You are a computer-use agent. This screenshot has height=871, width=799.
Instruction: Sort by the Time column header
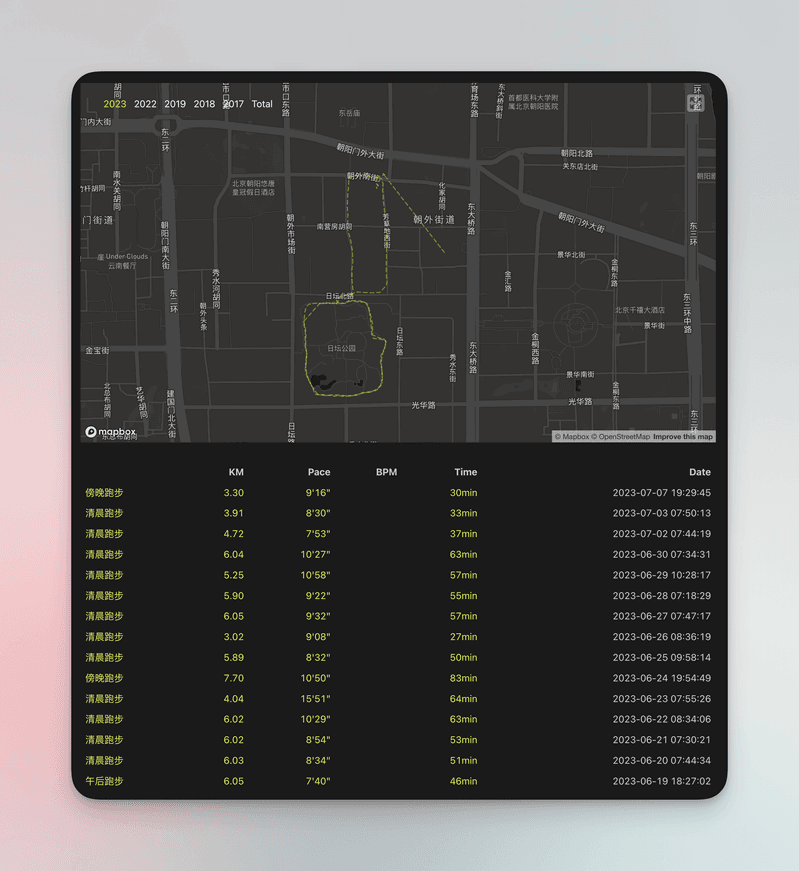coord(466,472)
